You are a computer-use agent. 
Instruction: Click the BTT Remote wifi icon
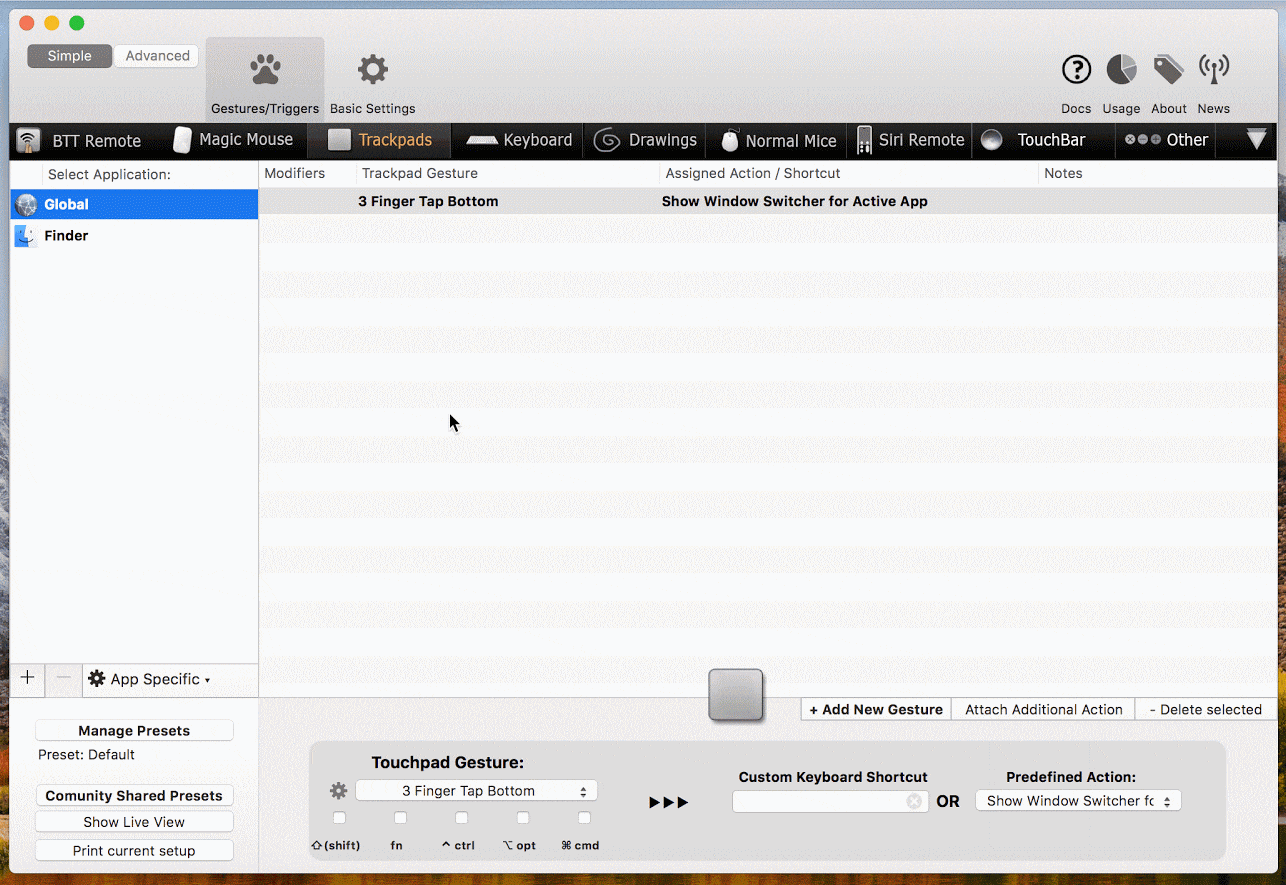point(28,141)
